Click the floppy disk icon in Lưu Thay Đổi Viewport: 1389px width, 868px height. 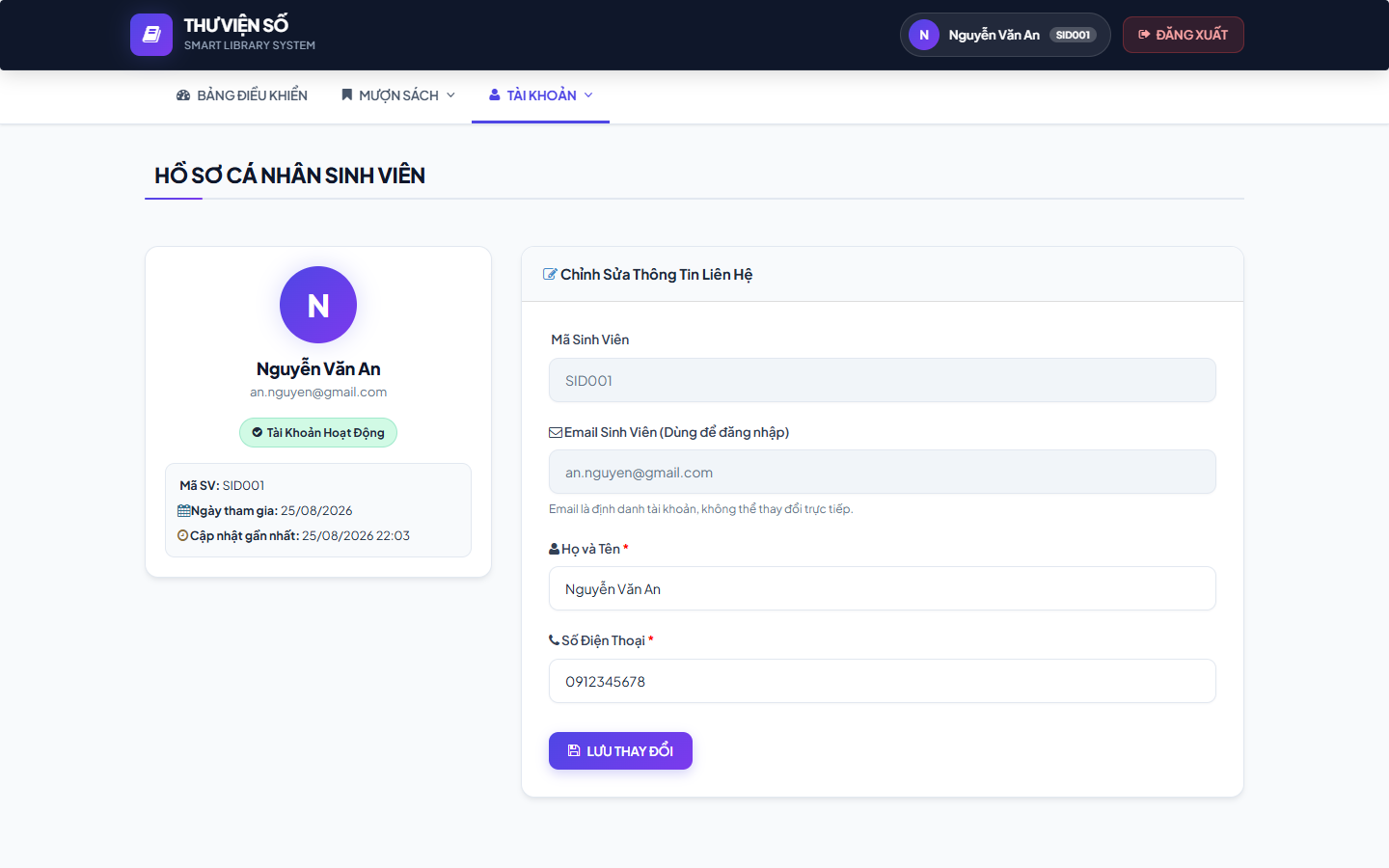click(x=574, y=750)
